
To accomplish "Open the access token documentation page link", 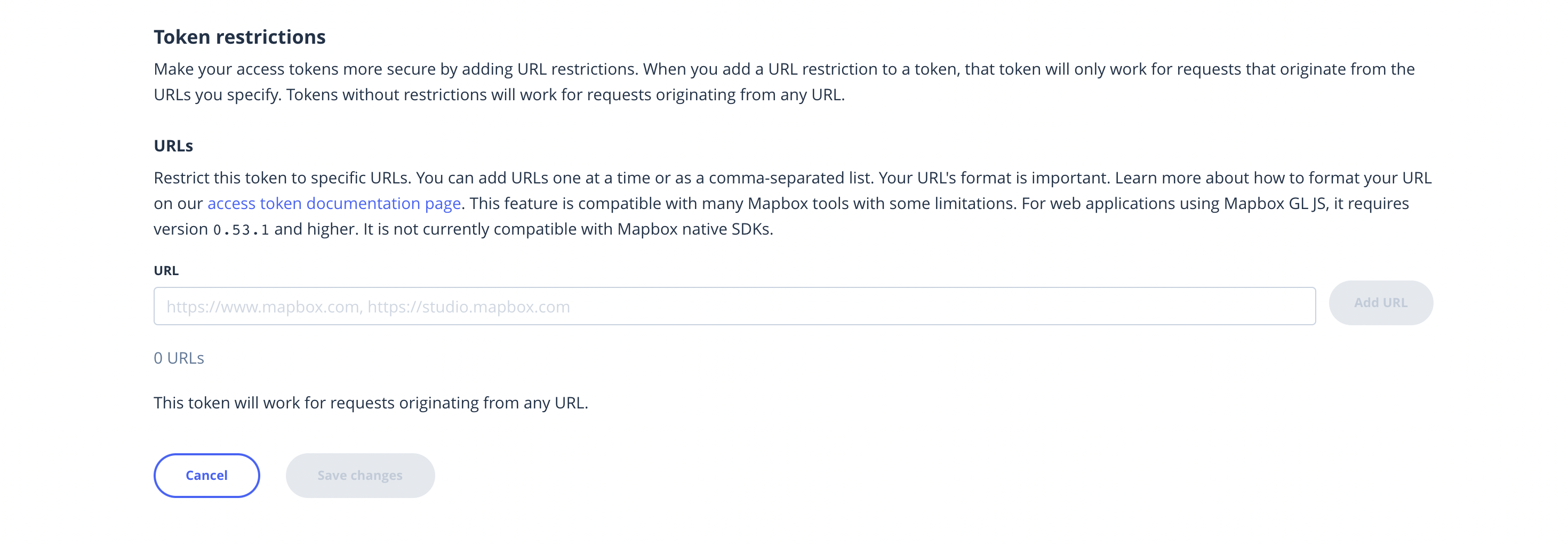I will pos(333,203).
